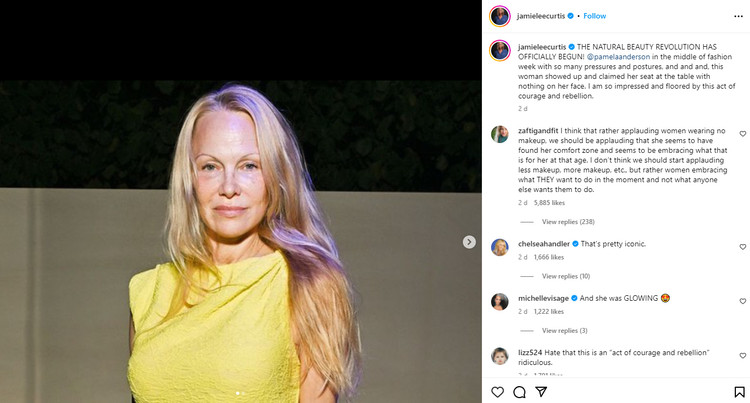Open chelseahandler's profile picture

tap(499, 247)
